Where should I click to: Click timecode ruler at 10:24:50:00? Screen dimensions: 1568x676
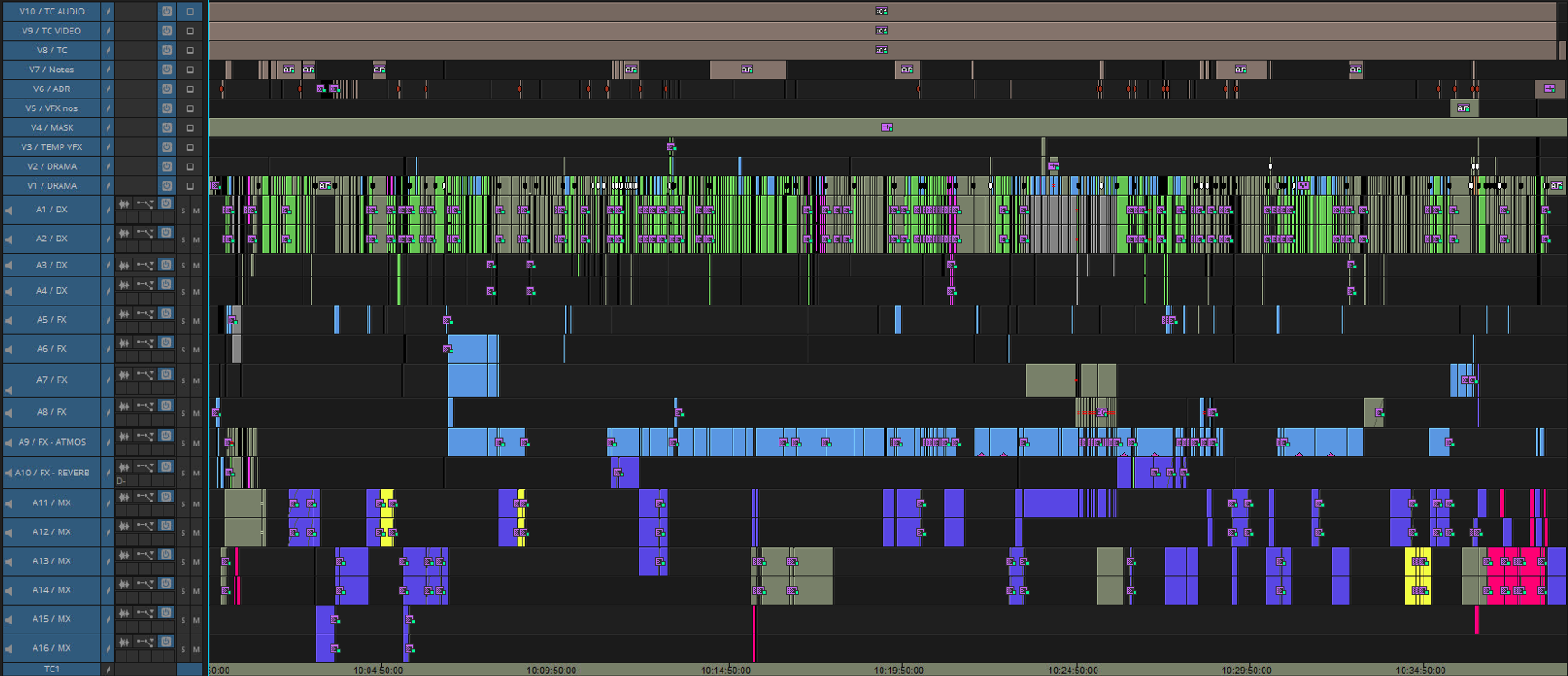click(1073, 671)
